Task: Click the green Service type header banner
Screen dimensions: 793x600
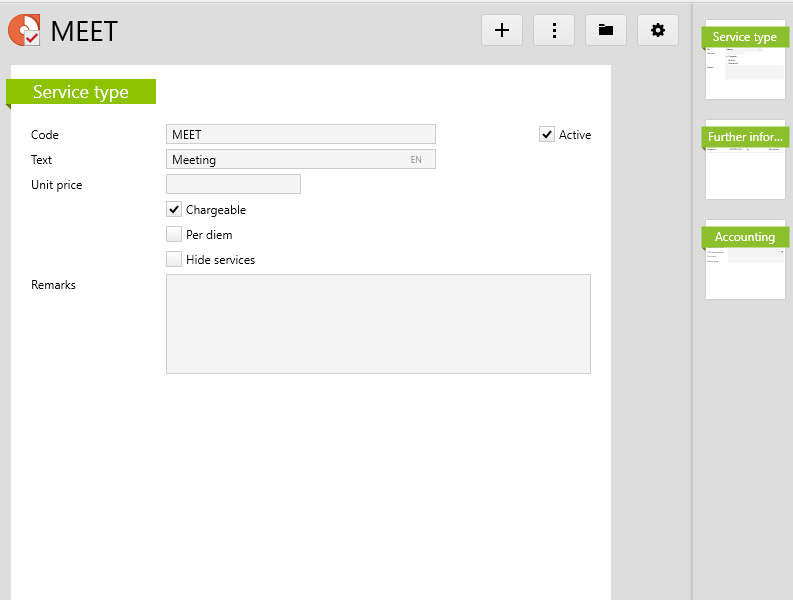Action: tap(81, 92)
